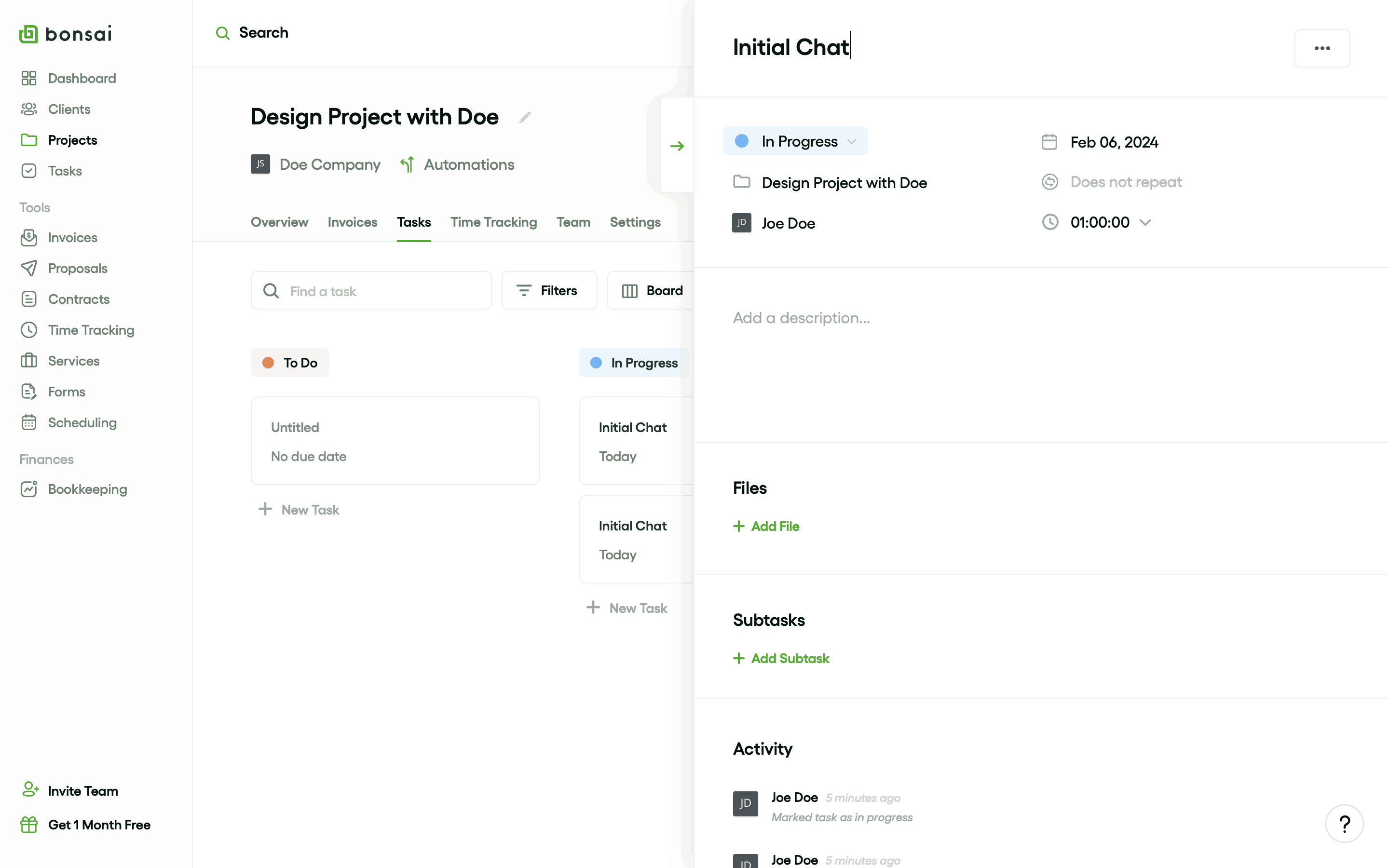Click the Add a description field
The image size is (1389, 868).
click(x=801, y=318)
